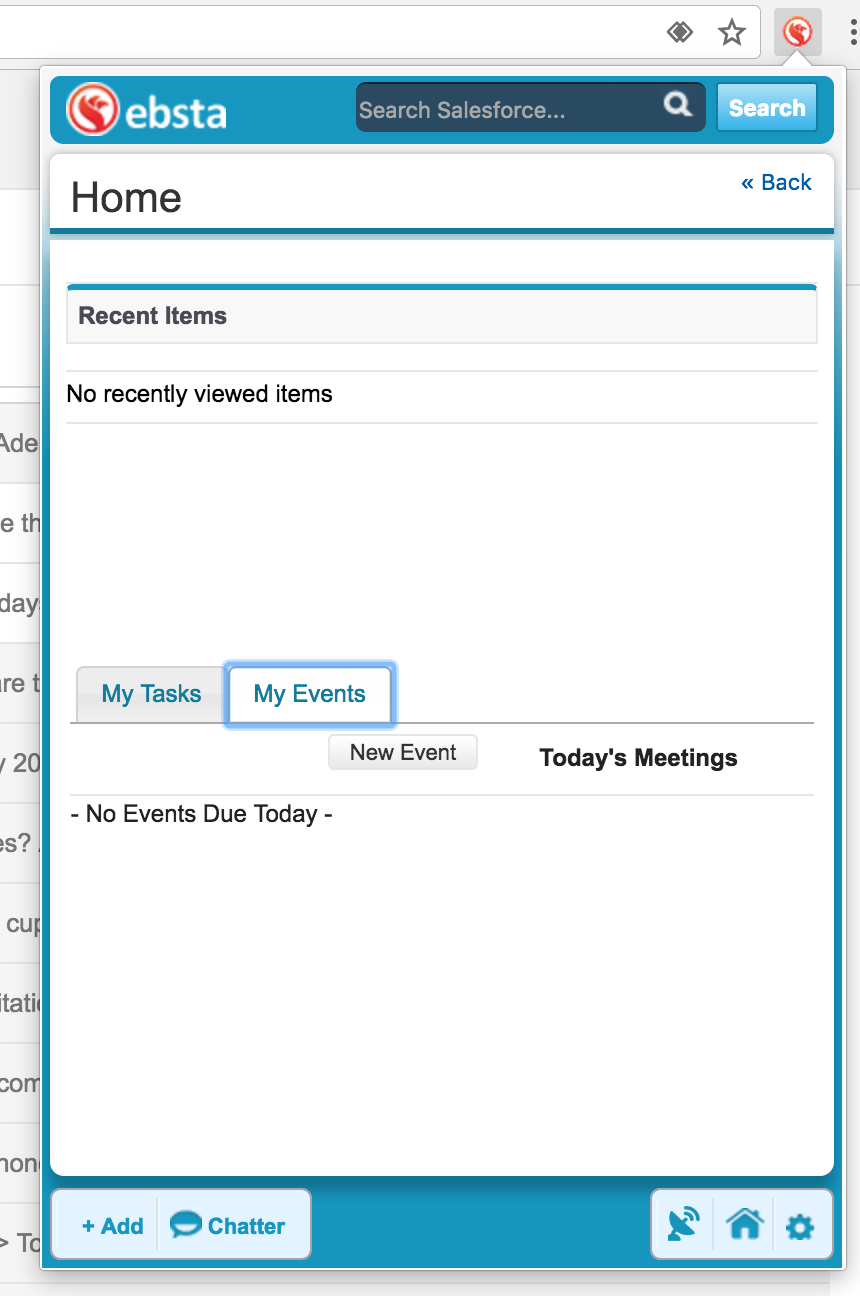The image size is (860, 1296).
Task: Switch to the My Tasks tab
Action: coord(151,694)
